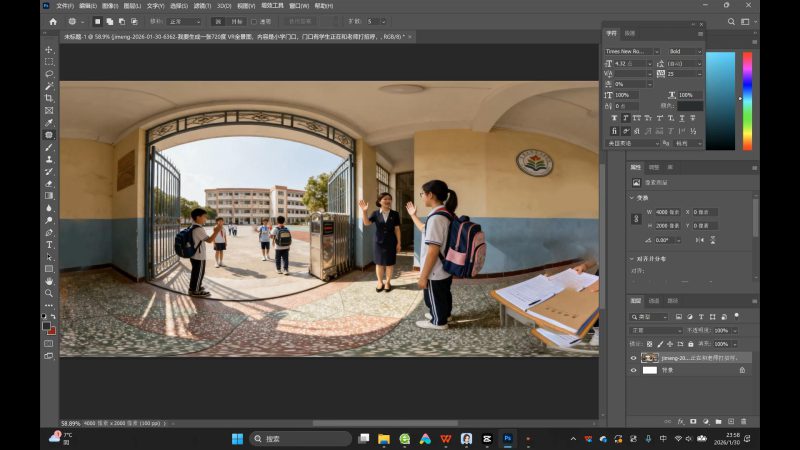The image size is (800, 450).
Task: Hide the background layer
Action: point(634,370)
